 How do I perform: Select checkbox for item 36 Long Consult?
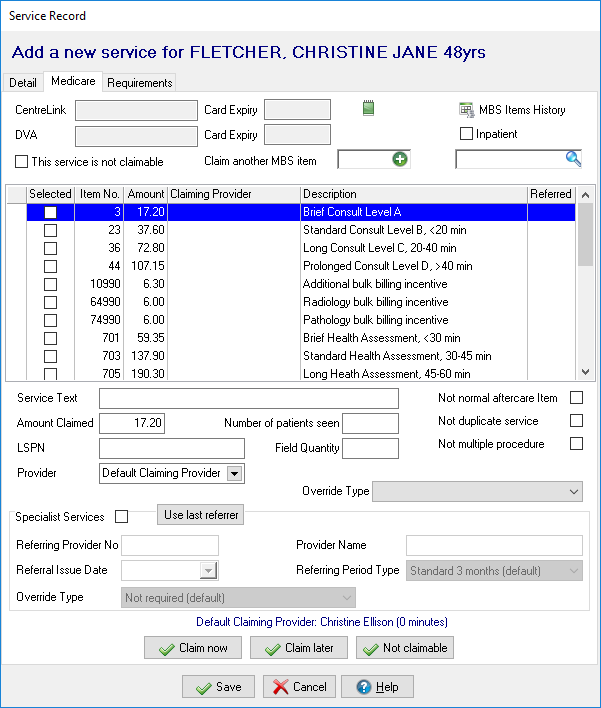(50, 248)
